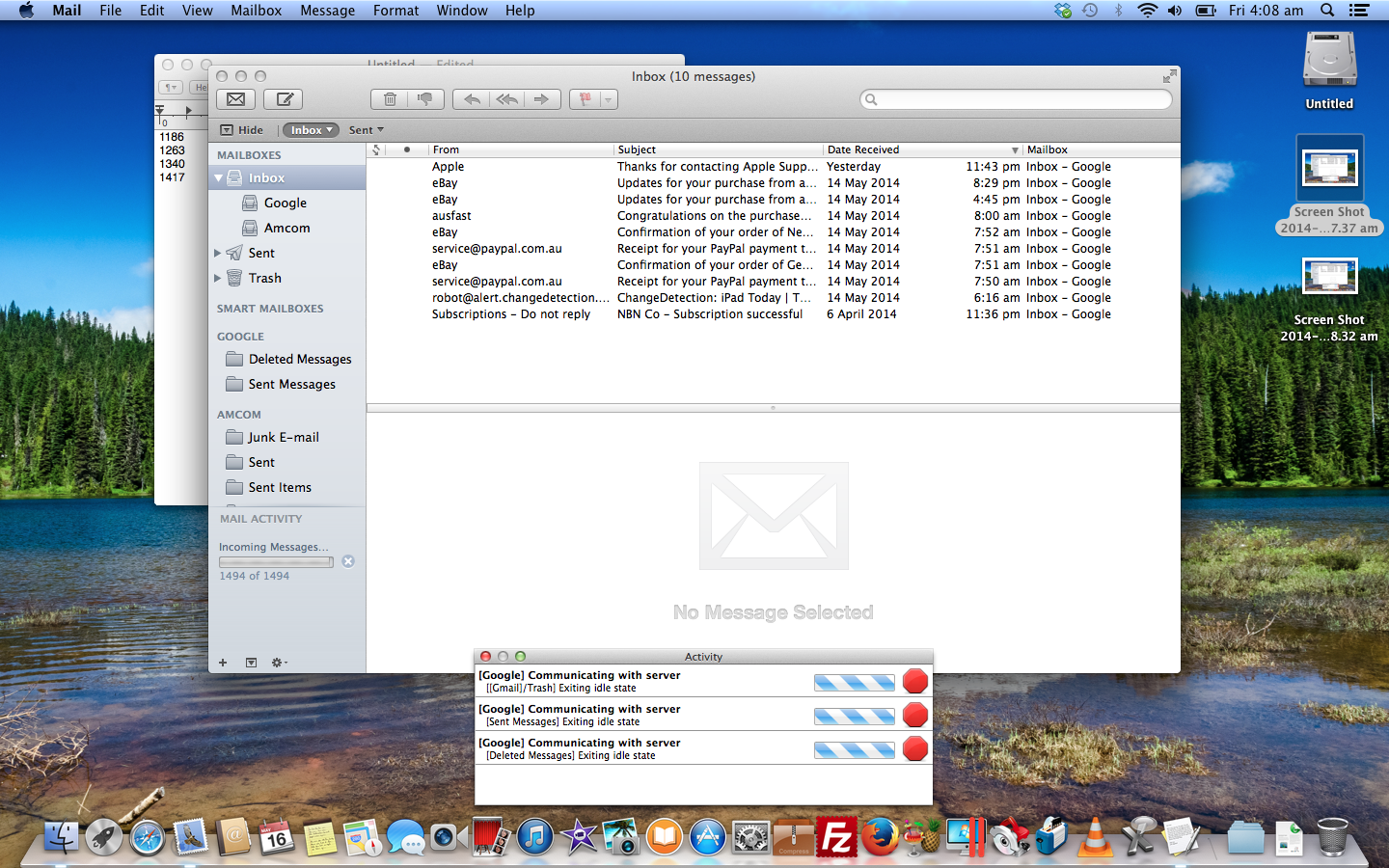The width and height of the screenshot is (1389, 868).
Task: Compose a new message with pencil icon
Action: click(x=285, y=99)
